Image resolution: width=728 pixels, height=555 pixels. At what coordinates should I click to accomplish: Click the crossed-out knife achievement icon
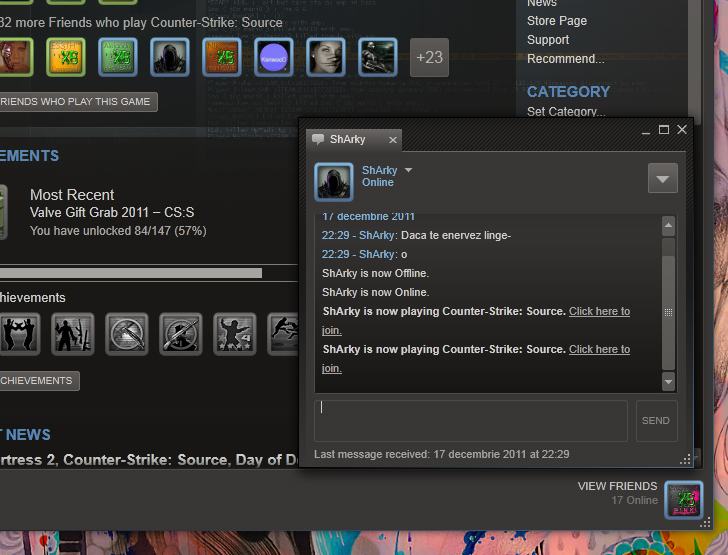pos(127,334)
